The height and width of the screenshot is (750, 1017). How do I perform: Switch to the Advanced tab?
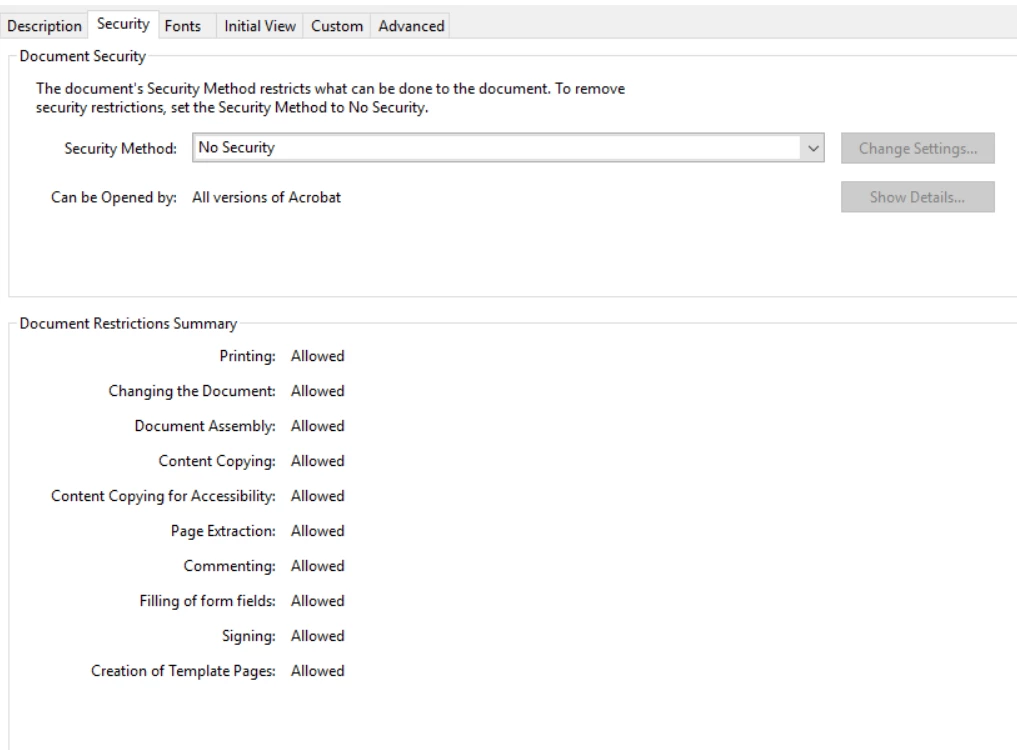411,26
